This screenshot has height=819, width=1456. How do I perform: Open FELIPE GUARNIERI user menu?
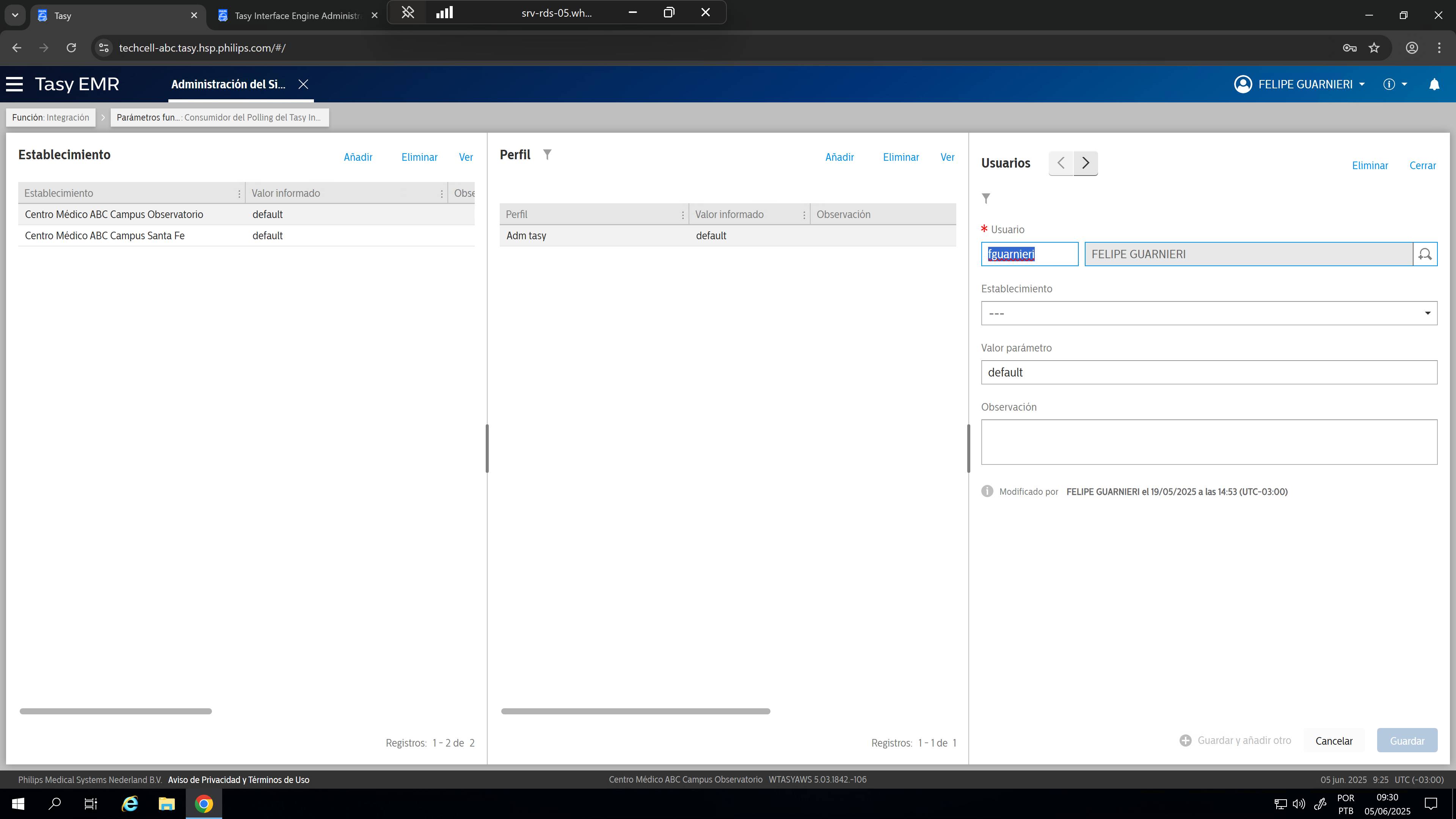(x=1299, y=84)
